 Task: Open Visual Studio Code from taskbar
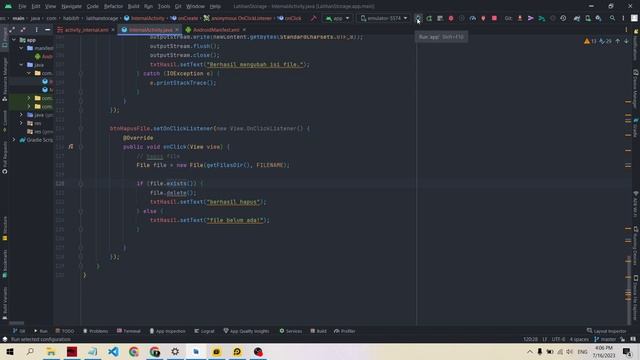pyautogui.click(x=113, y=351)
